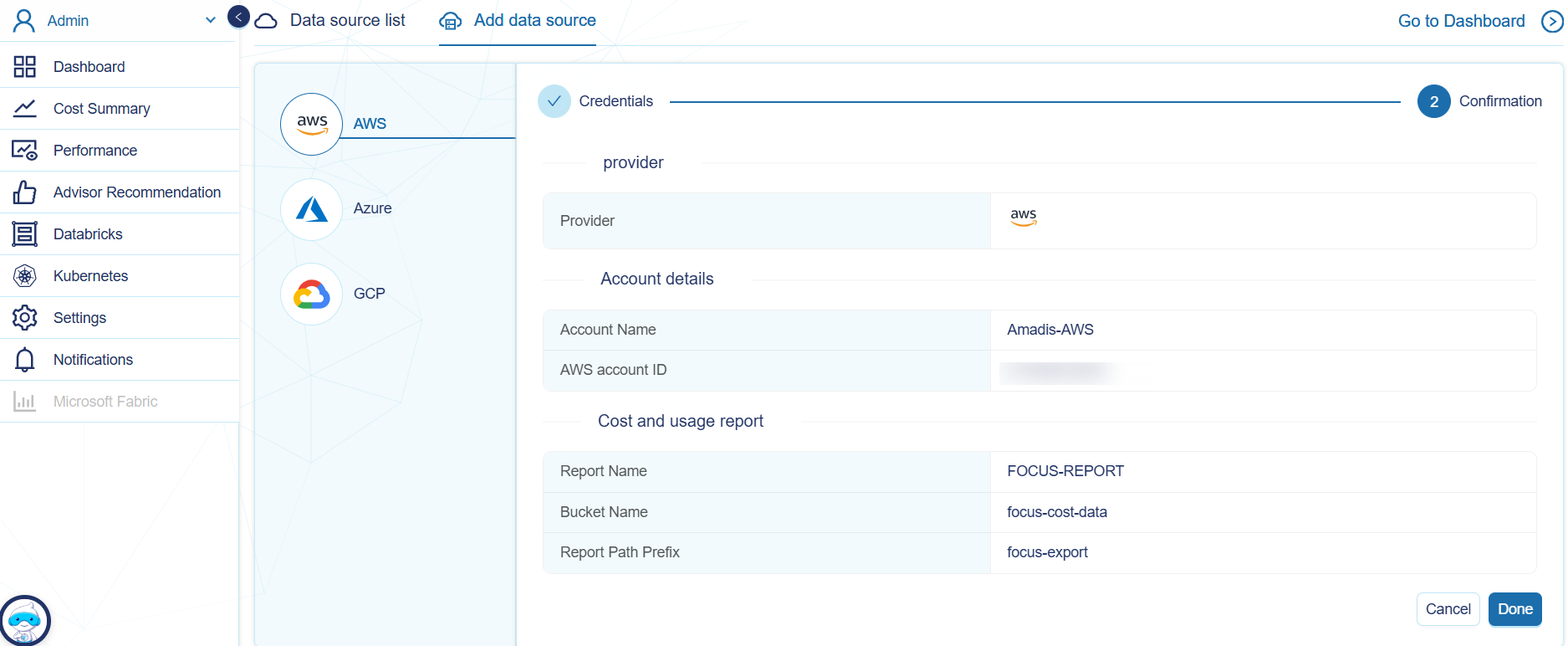Open the Performance monitor icon
Screen dimensions: 1568x646
coord(25,151)
